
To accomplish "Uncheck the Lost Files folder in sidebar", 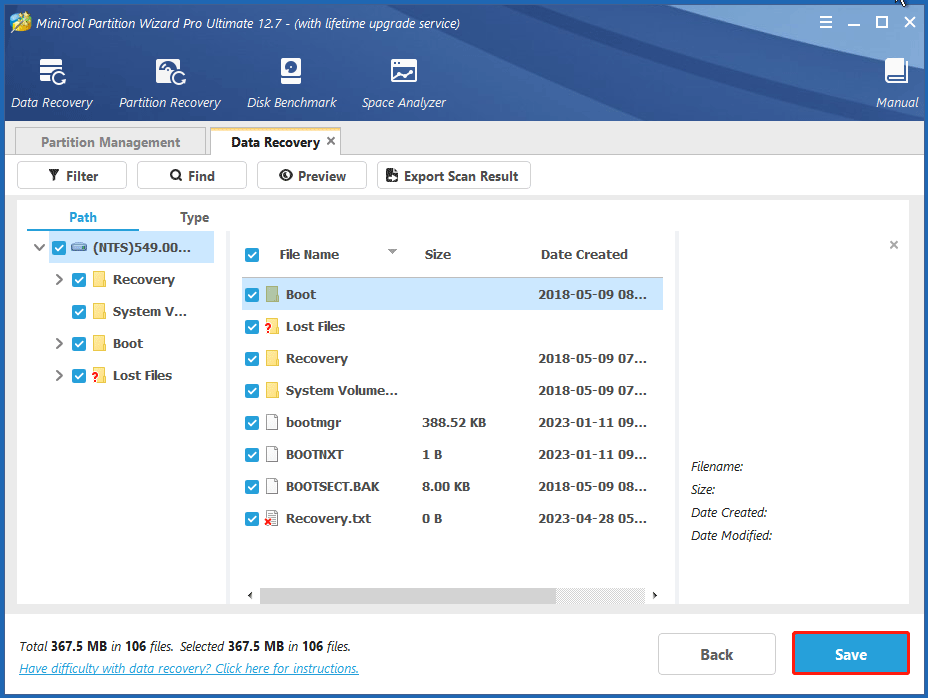I will click(78, 375).
